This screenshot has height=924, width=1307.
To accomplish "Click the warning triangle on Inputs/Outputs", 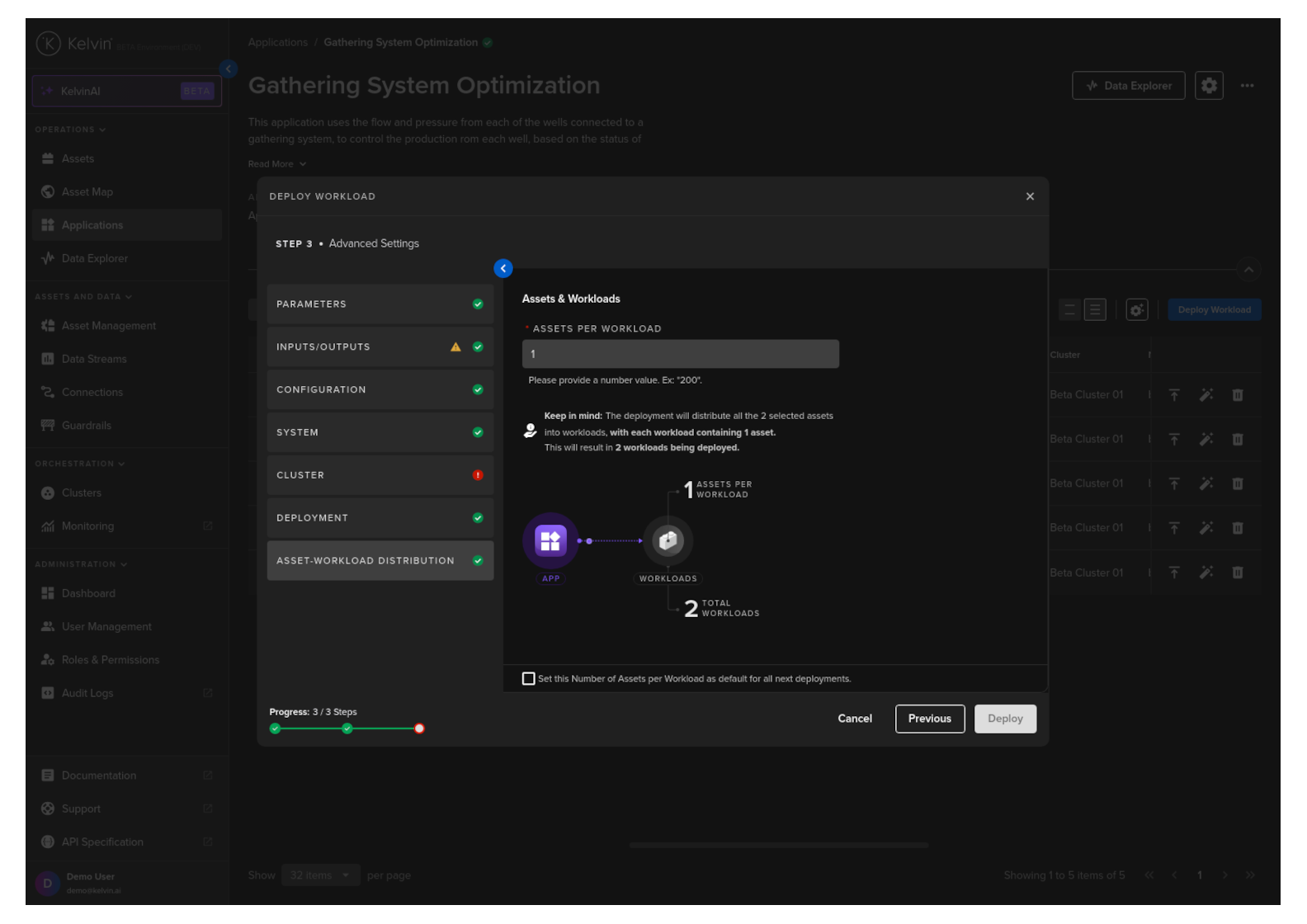I will [455, 346].
